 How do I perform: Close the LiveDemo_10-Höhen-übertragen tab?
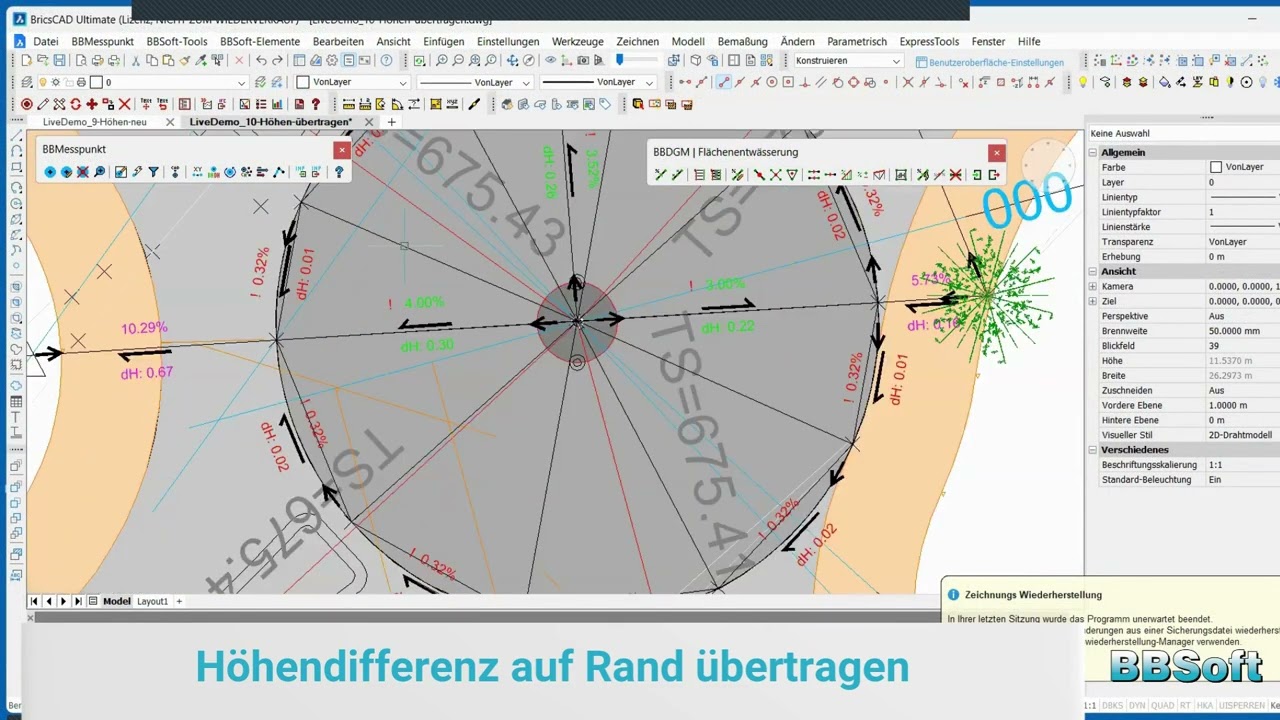point(369,122)
